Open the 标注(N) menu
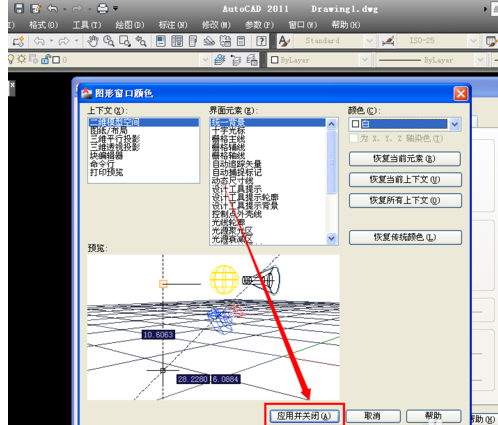Viewport: 498px width, 425px height. pyautogui.click(x=173, y=25)
